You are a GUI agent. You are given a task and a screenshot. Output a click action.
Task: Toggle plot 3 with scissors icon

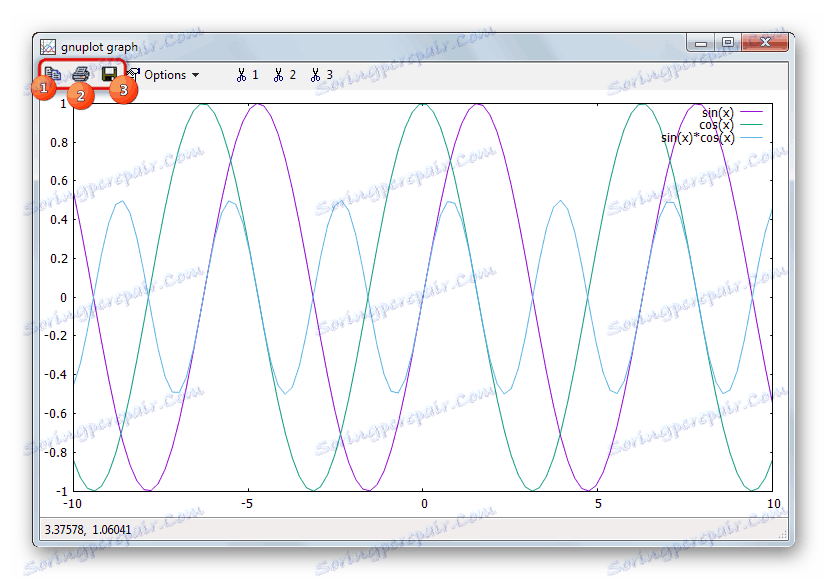[322, 75]
